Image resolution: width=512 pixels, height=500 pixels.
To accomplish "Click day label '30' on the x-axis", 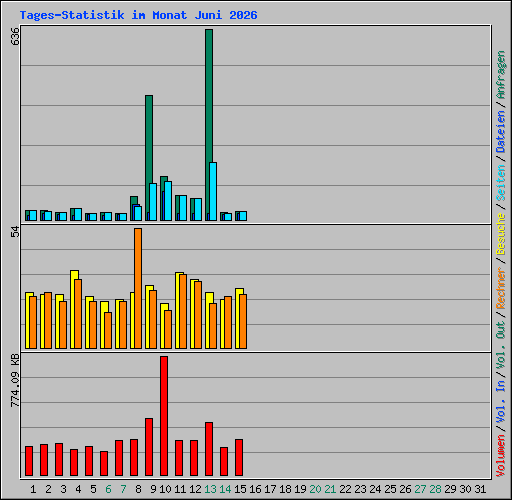I will [466, 489].
